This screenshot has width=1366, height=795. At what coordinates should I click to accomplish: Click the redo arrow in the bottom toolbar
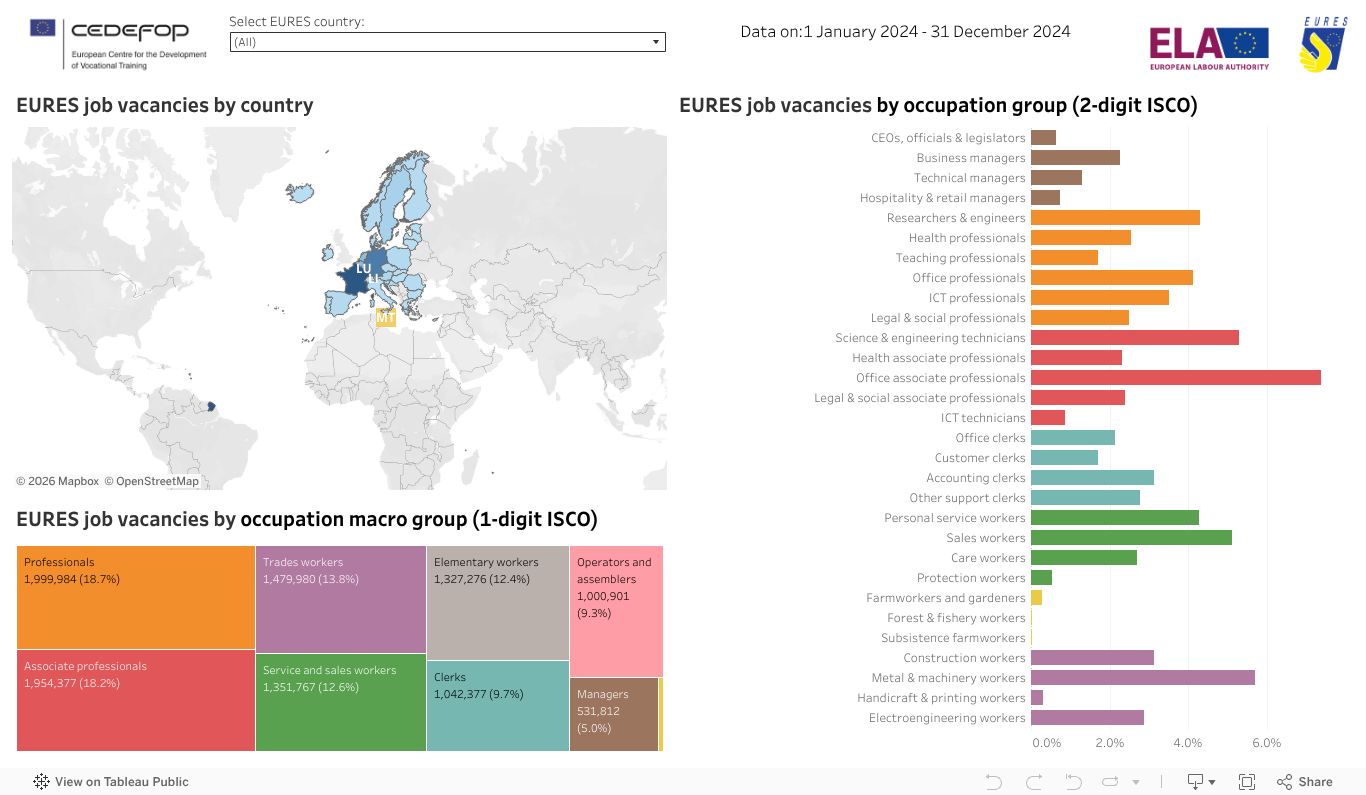coord(1033,782)
